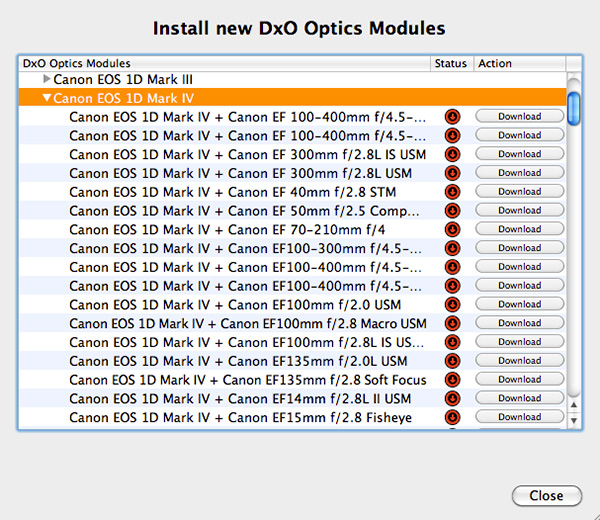Select row Canon EF 300mm f/2.8L USM
The height and width of the screenshot is (520, 600).
pyautogui.click(x=293, y=173)
